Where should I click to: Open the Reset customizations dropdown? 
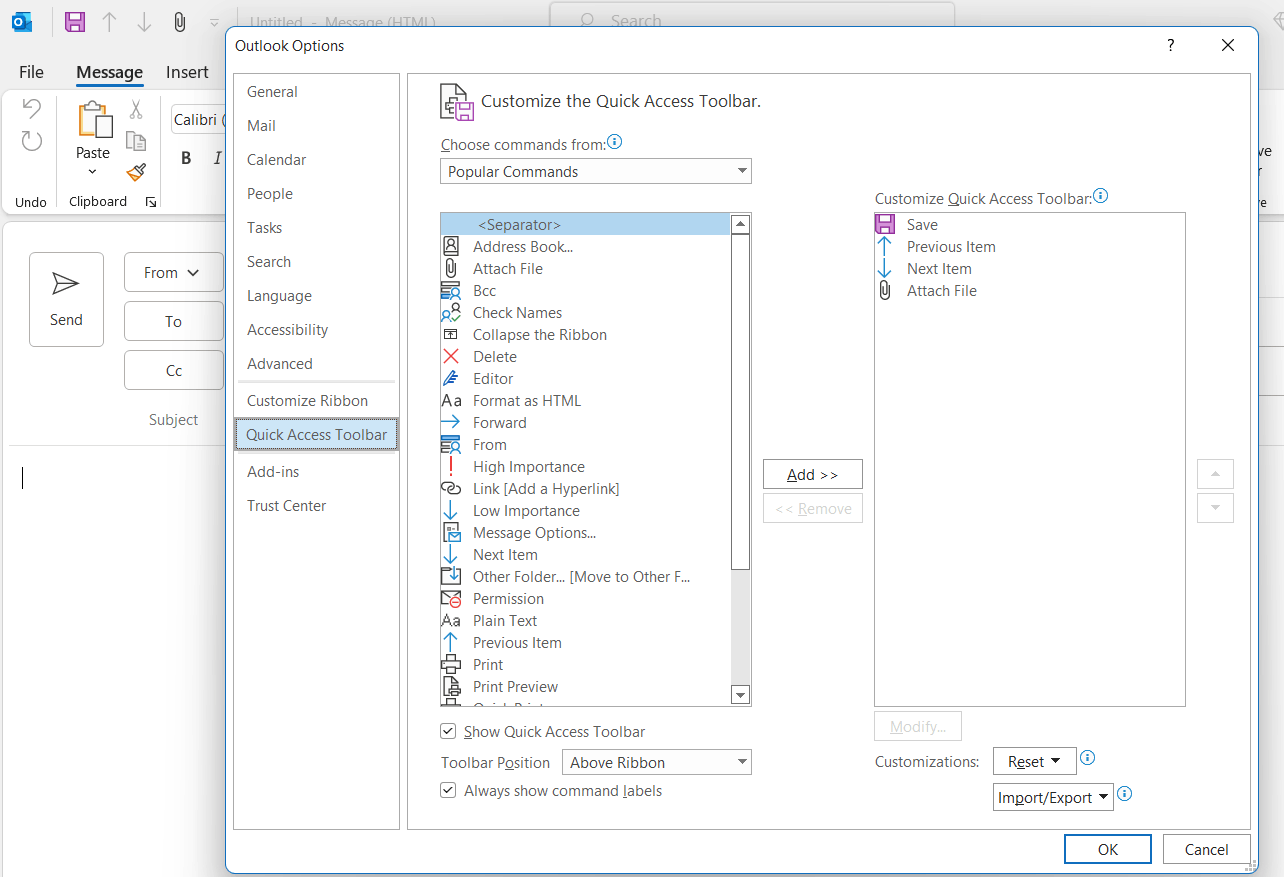pos(1035,761)
